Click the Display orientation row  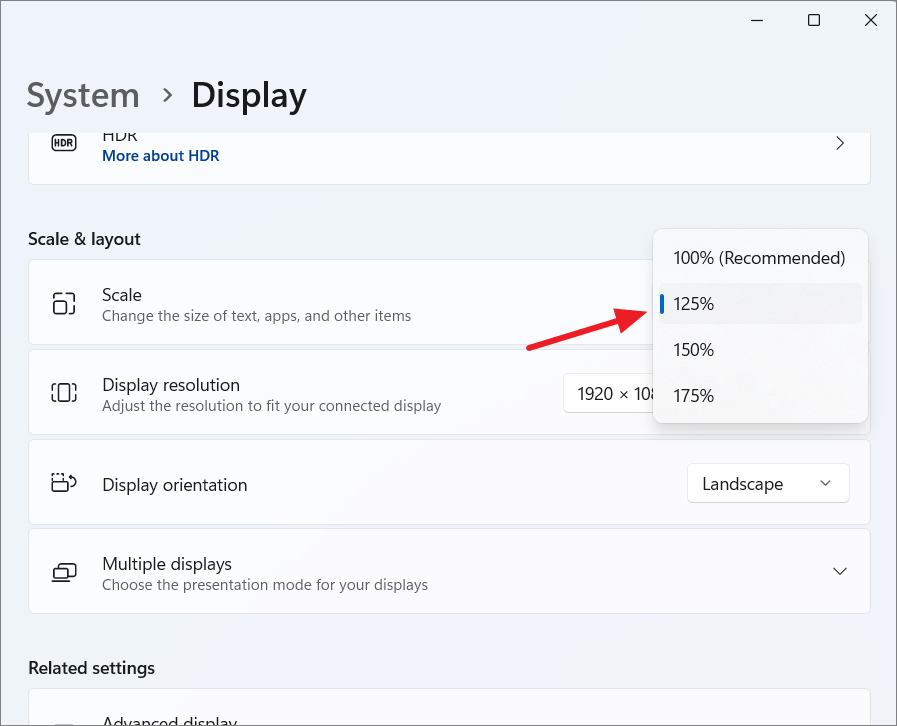click(x=400, y=483)
